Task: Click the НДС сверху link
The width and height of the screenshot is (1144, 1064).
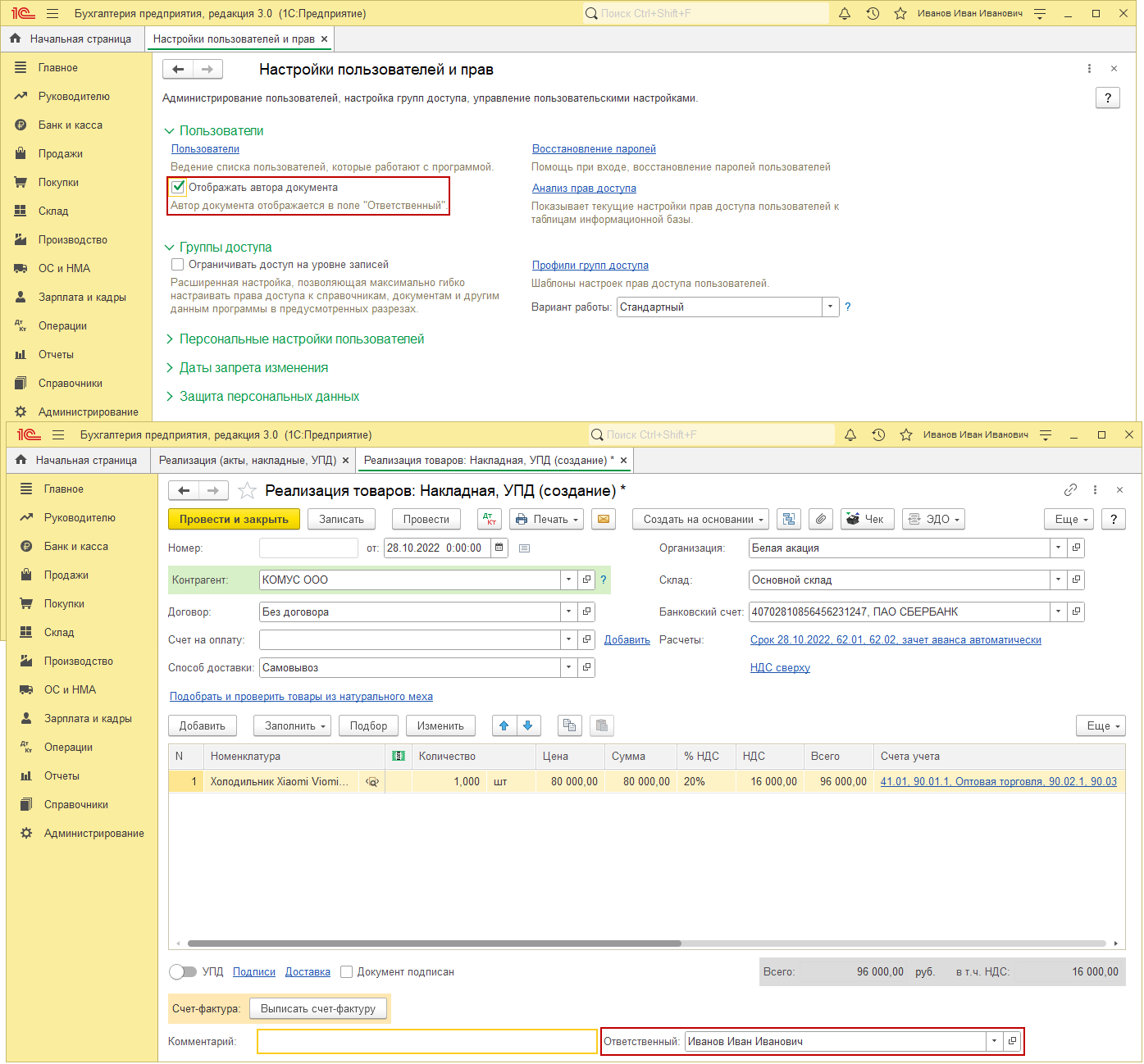Action: 780,667
